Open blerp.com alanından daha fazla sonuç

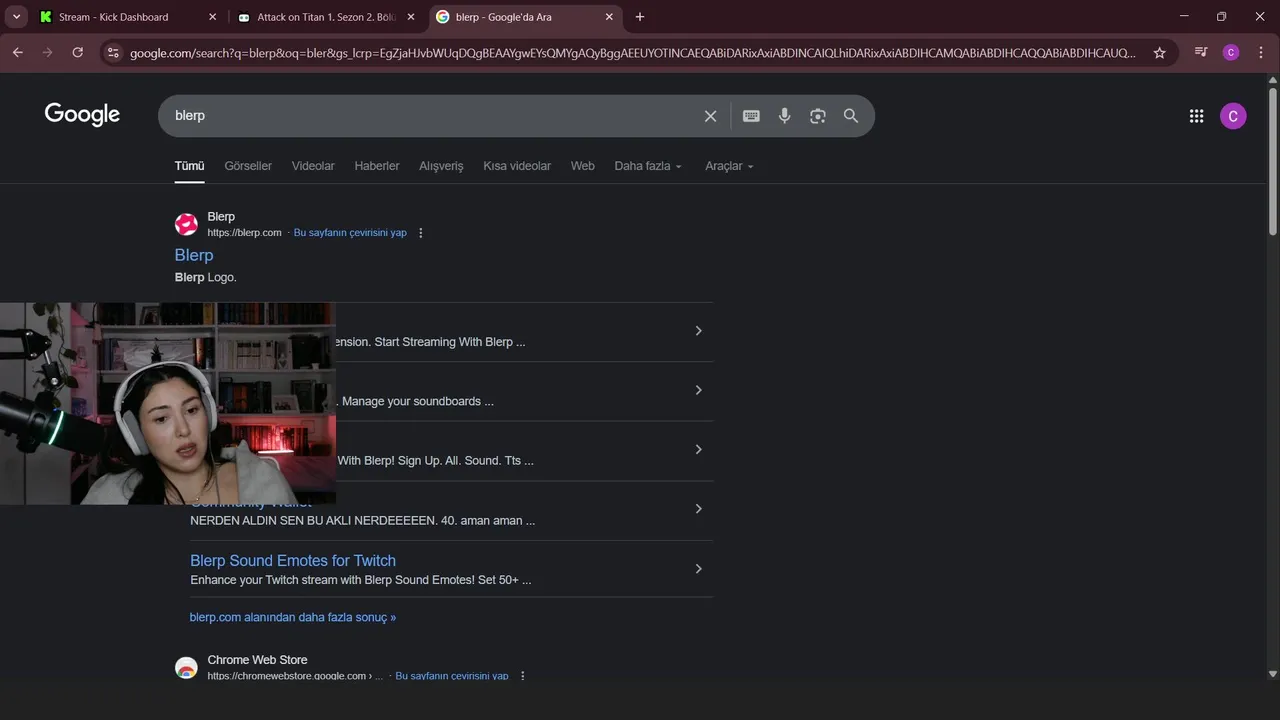click(293, 617)
